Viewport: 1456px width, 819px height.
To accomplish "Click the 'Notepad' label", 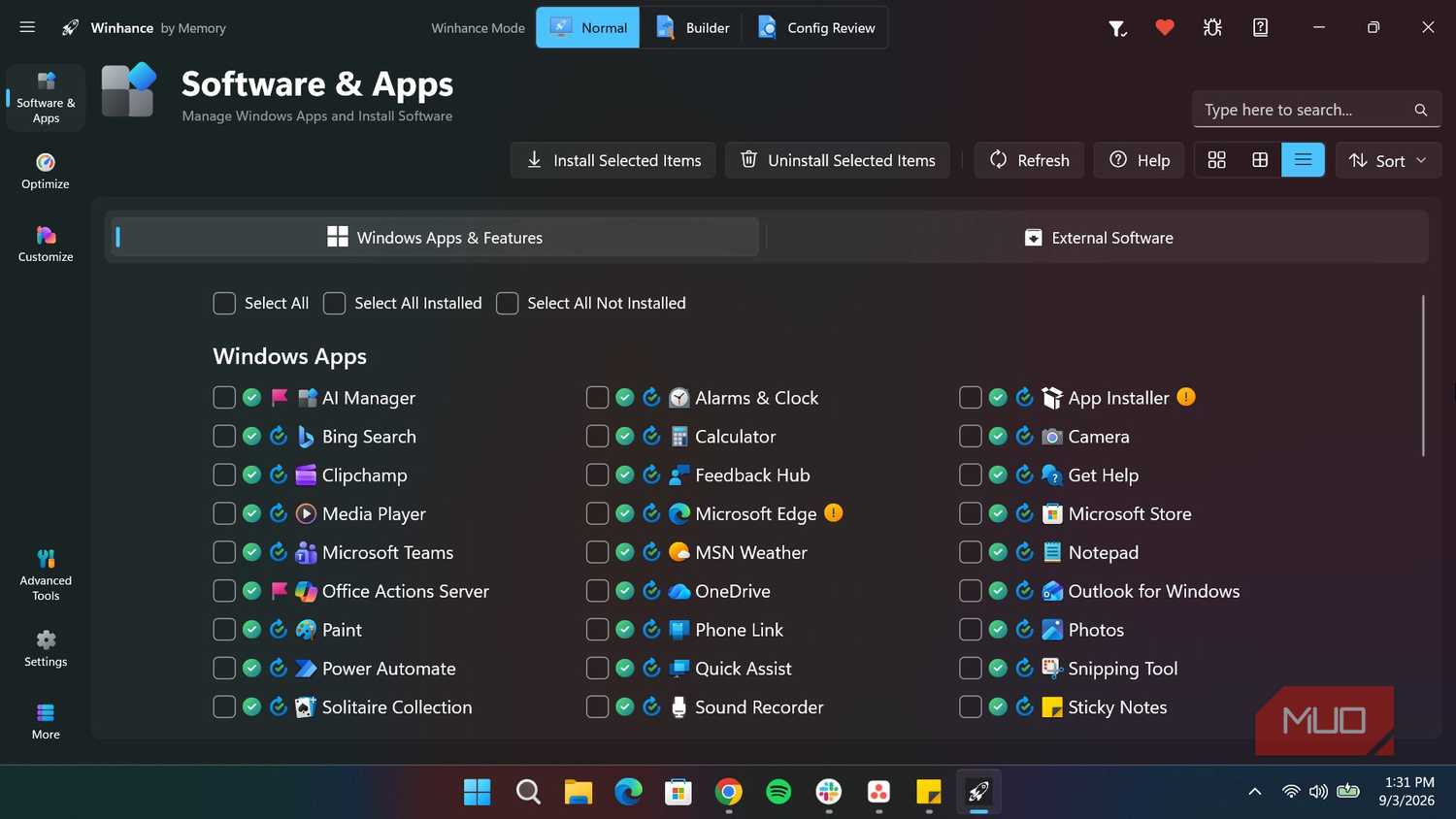I will tap(1104, 552).
